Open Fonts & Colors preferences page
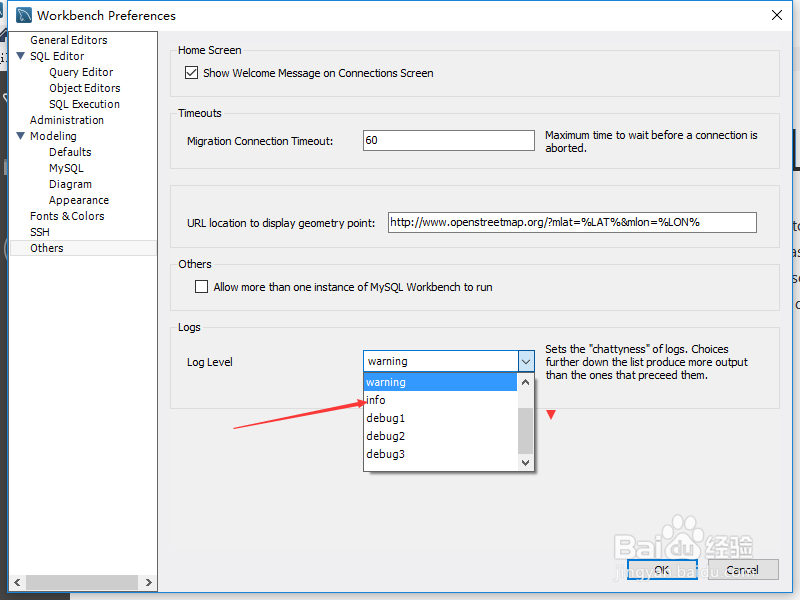Screen dimensions: 800x600 67,216
